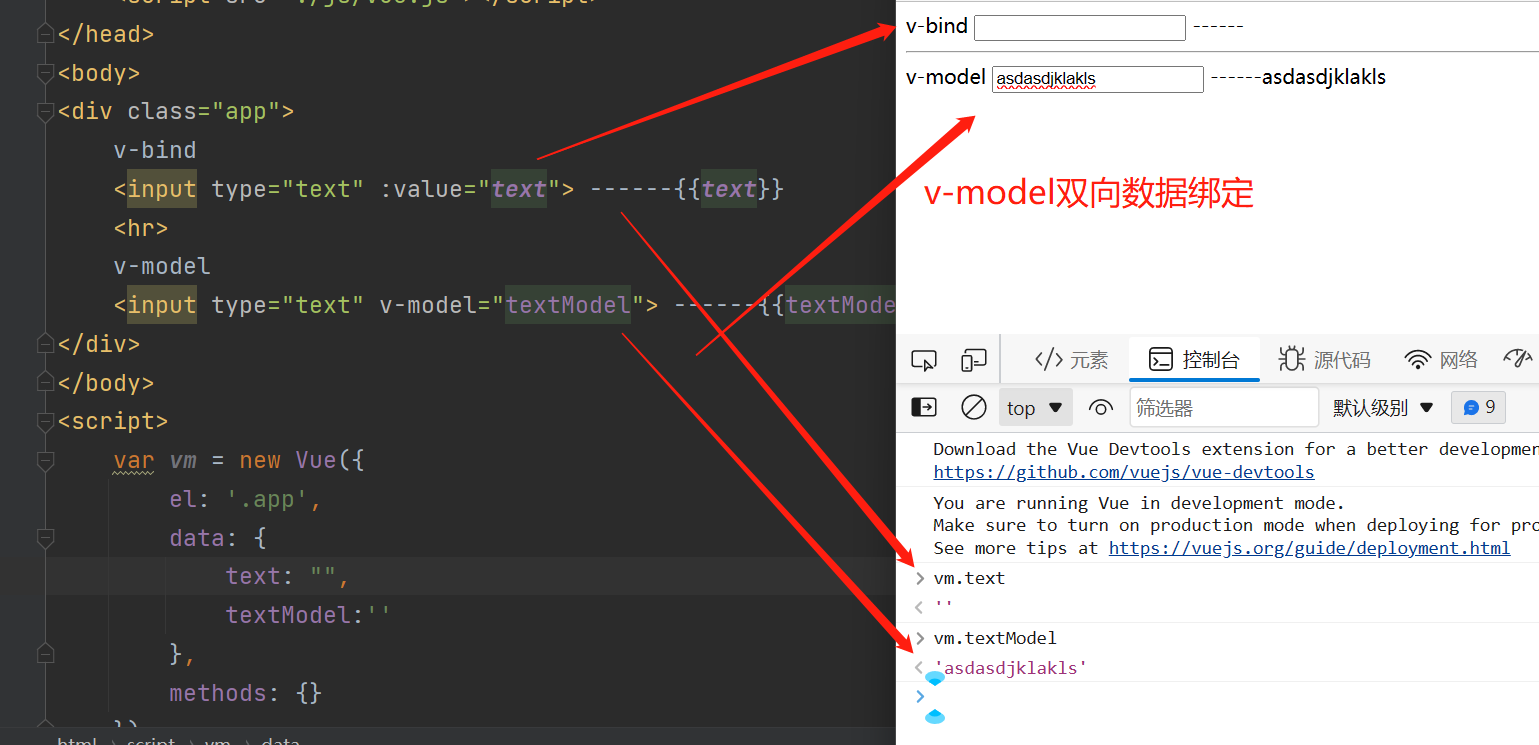Switch to the 元素 tab

click(1072, 360)
